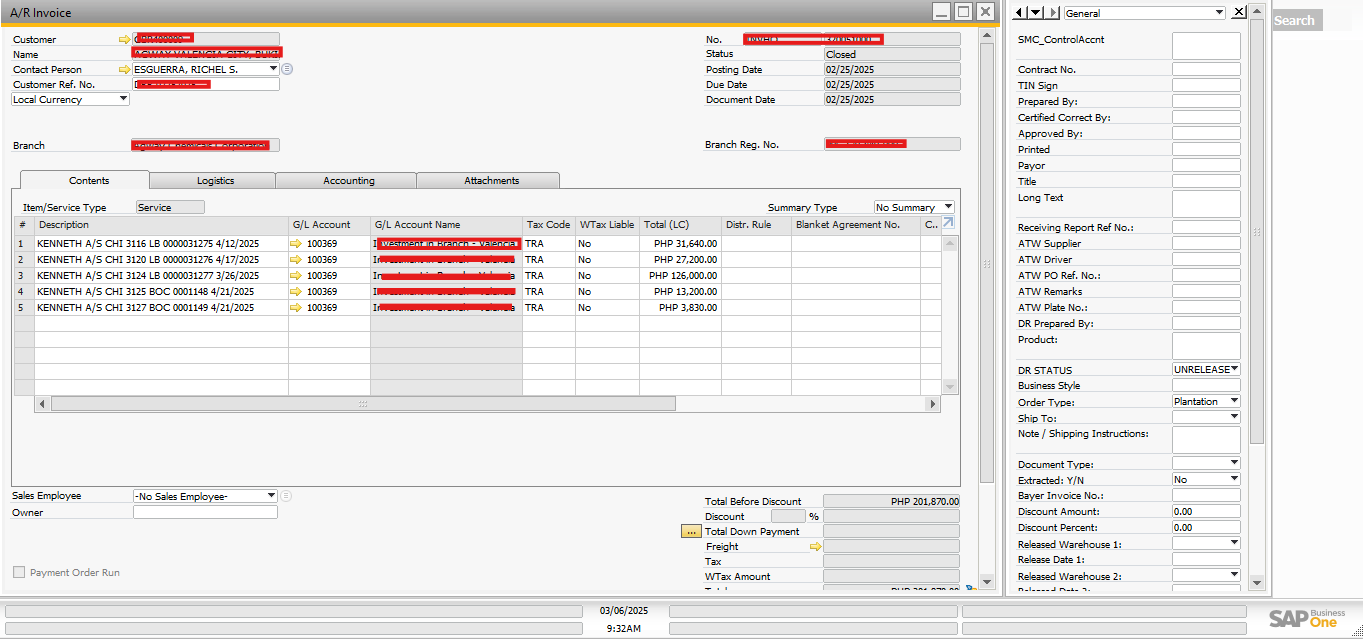Open G/L Account link arrow in row 3
1363x639 pixels.
(295, 276)
